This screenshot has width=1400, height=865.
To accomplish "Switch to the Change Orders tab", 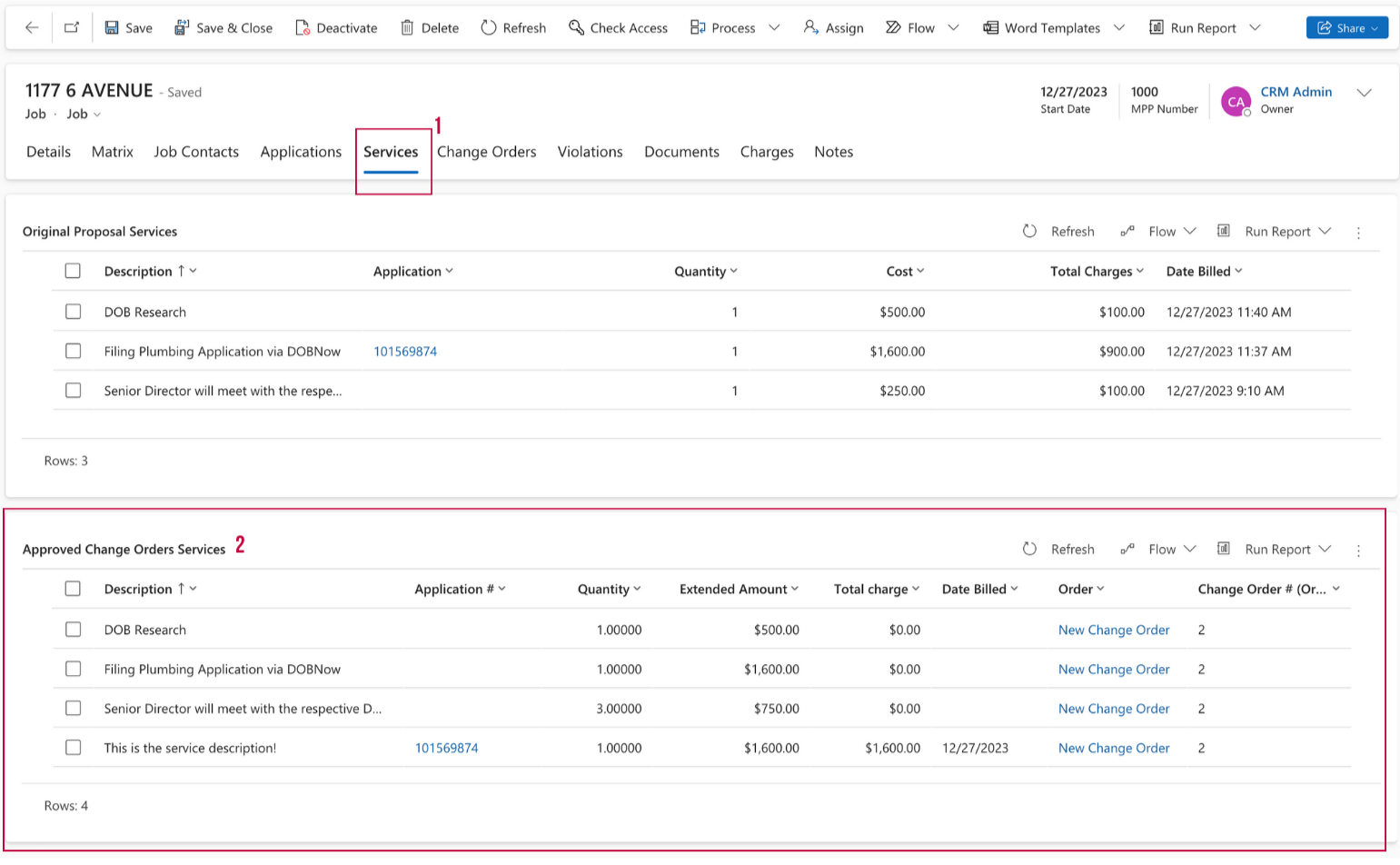I will 486,152.
